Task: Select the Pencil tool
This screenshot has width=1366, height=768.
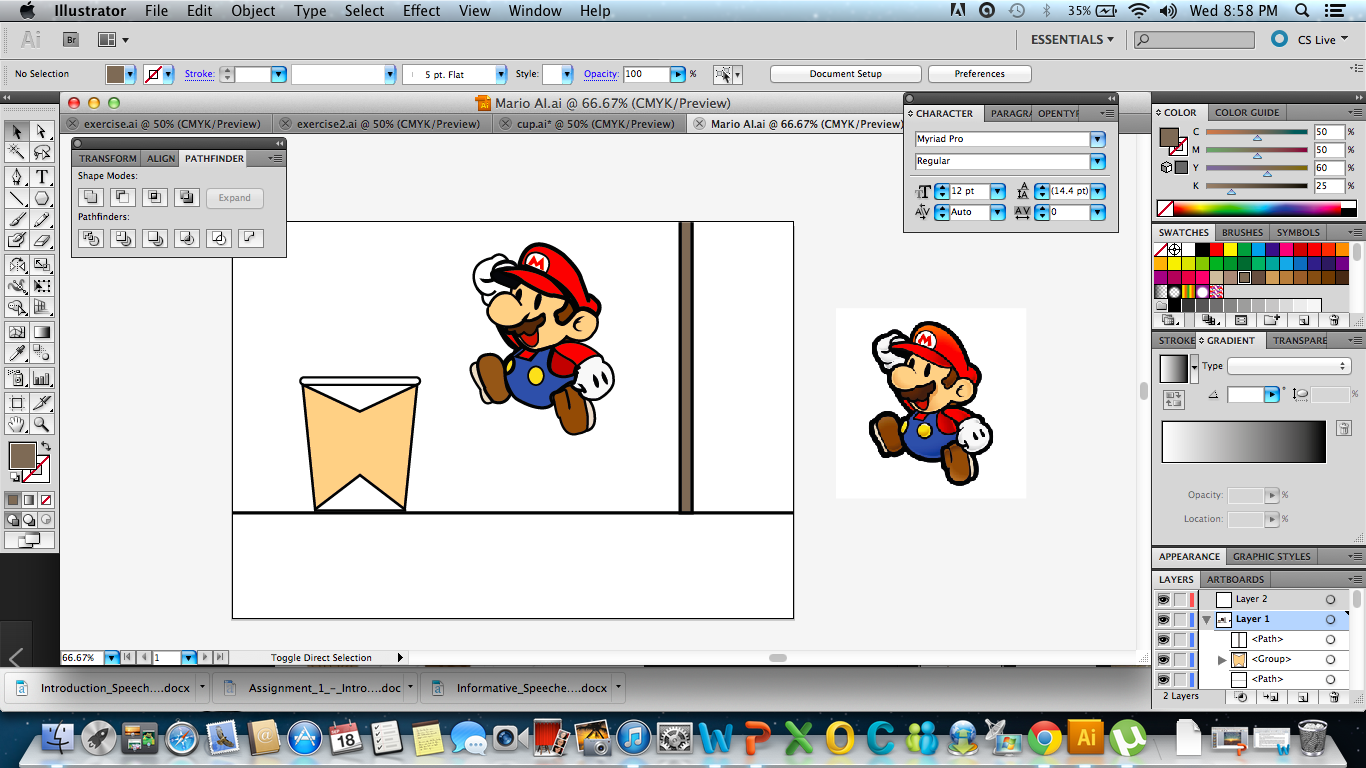Action: tap(42, 219)
